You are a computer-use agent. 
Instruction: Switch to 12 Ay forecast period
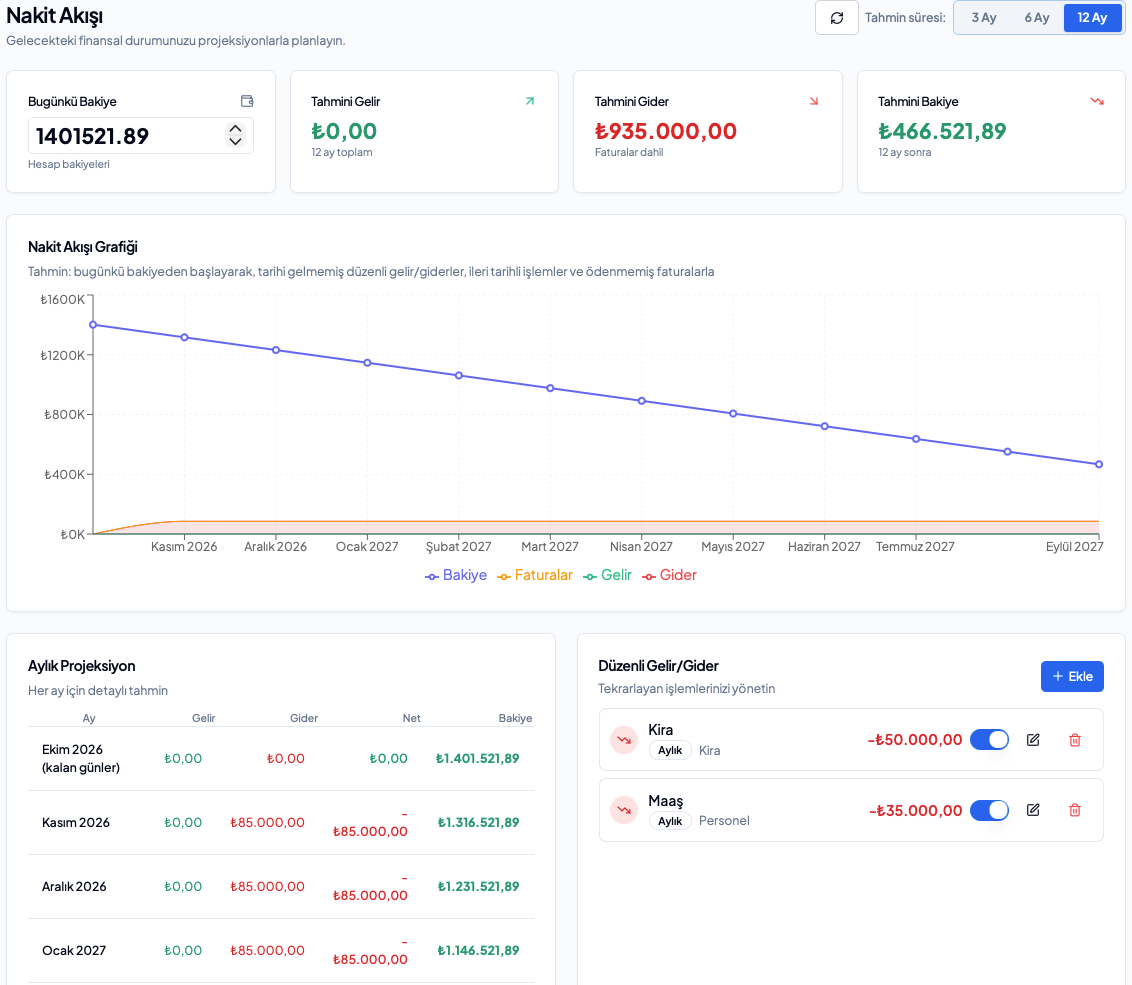click(1092, 17)
